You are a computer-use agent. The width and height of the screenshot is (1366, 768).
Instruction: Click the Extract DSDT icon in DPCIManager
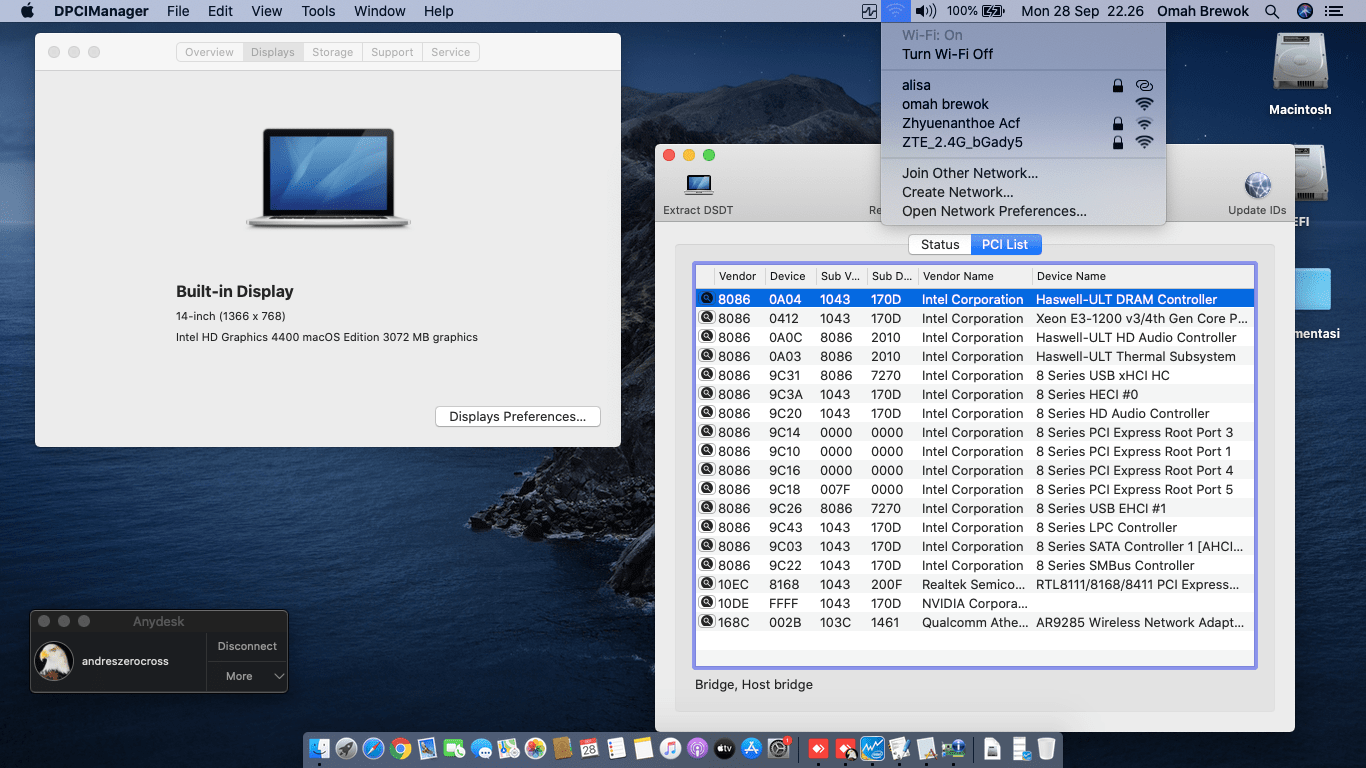point(698,190)
